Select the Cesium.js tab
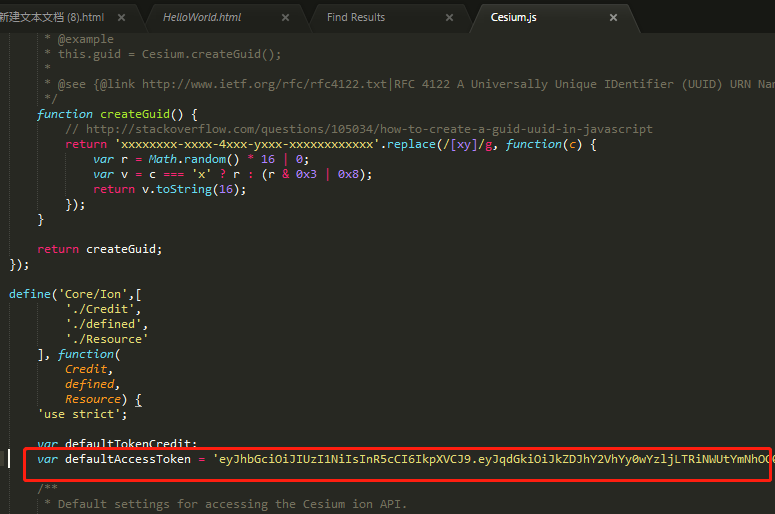The height and width of the screenshot is (514, 775). click(514, 17)
